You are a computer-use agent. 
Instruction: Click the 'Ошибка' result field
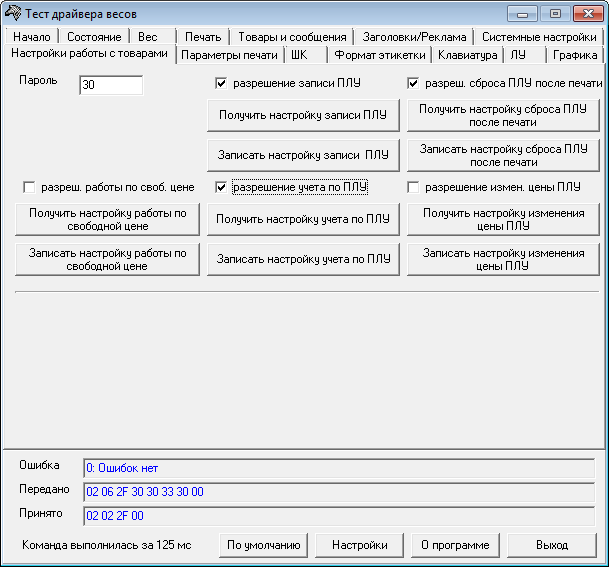(339, 468)
